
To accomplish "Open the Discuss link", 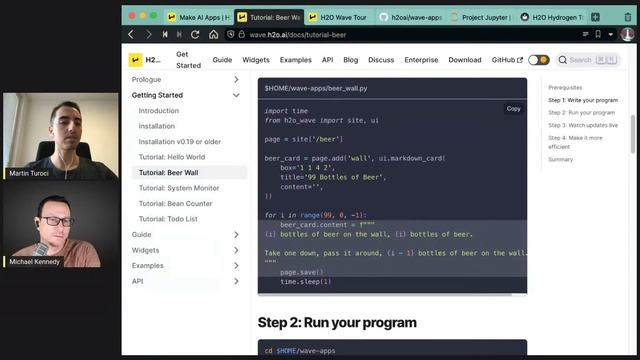I will [x=381, y=60].
